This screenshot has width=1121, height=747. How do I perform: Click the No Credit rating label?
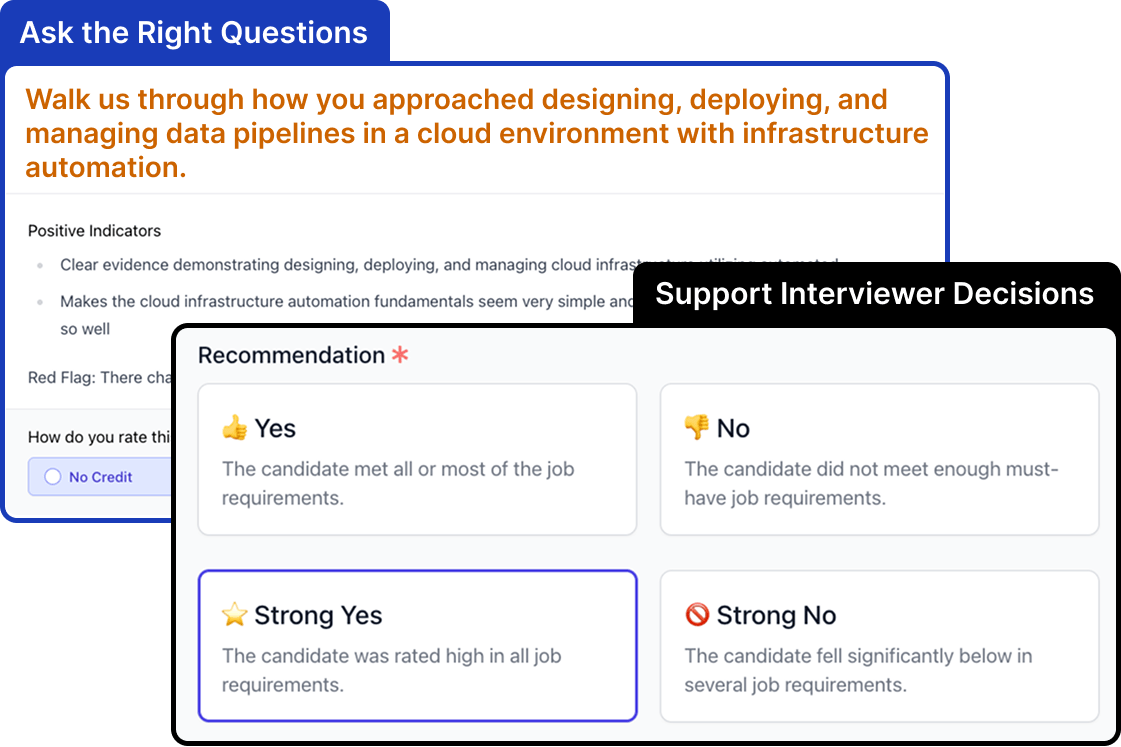[101, 477]
